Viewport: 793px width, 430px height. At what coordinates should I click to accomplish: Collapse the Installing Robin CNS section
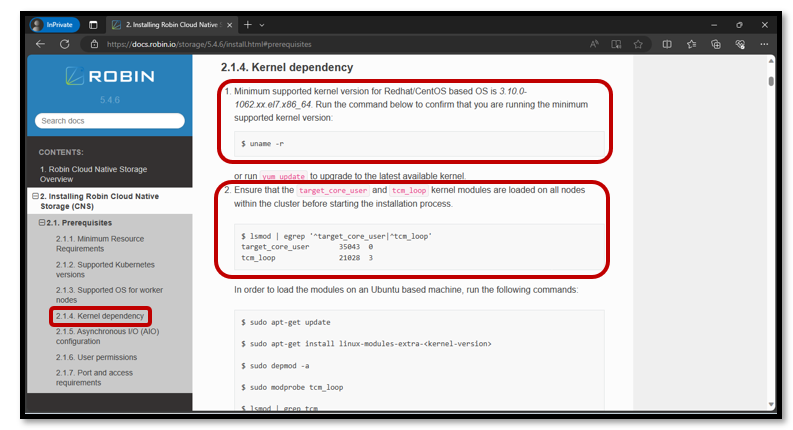pos(35,196)
